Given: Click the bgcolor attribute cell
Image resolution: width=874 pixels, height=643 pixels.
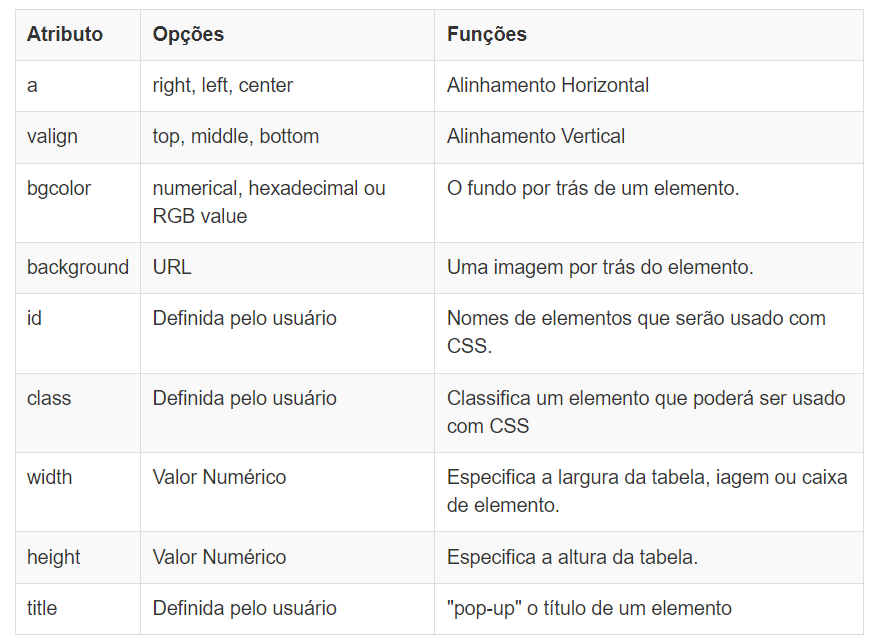Looking at the screenshot, I should 59,188.
